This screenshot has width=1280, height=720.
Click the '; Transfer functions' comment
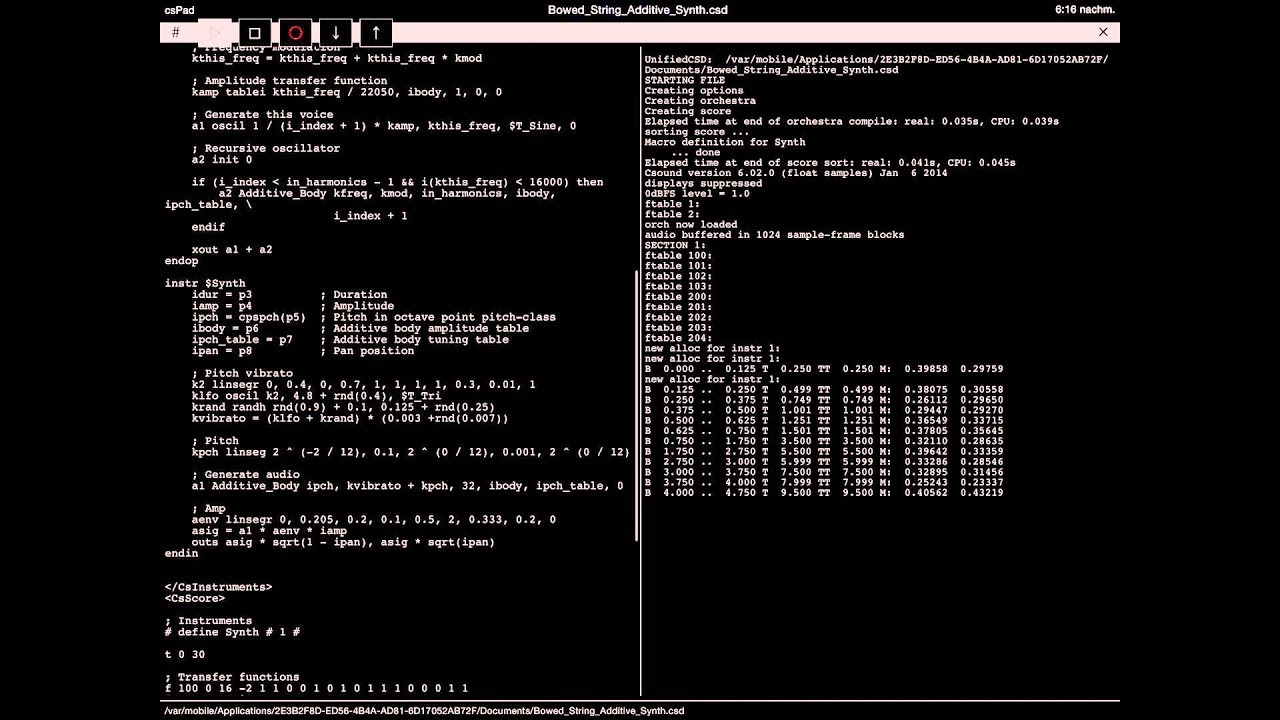point(232,677)
